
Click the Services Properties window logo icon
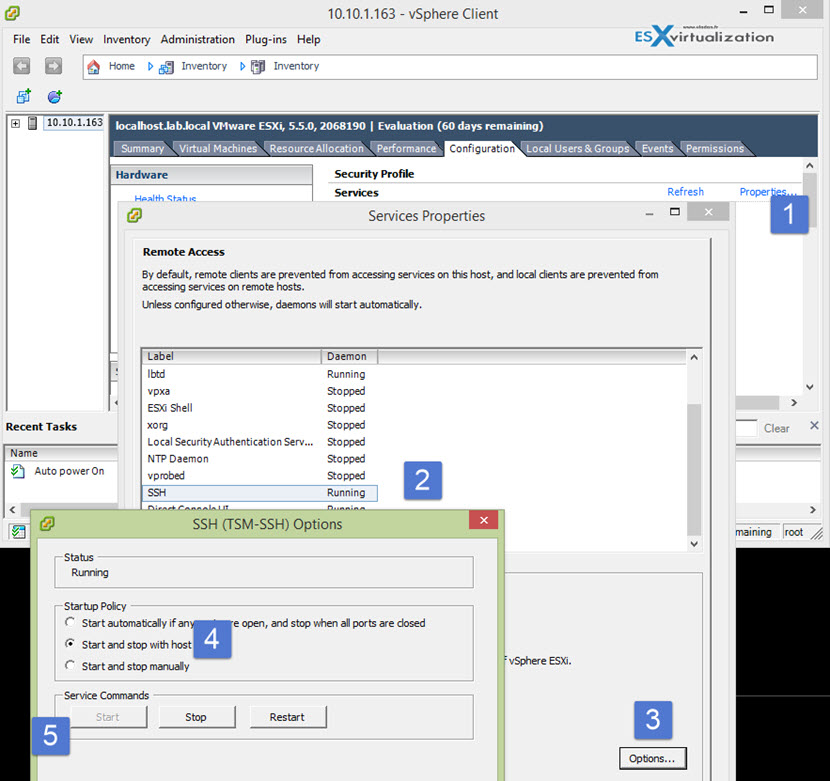point(134,216)
